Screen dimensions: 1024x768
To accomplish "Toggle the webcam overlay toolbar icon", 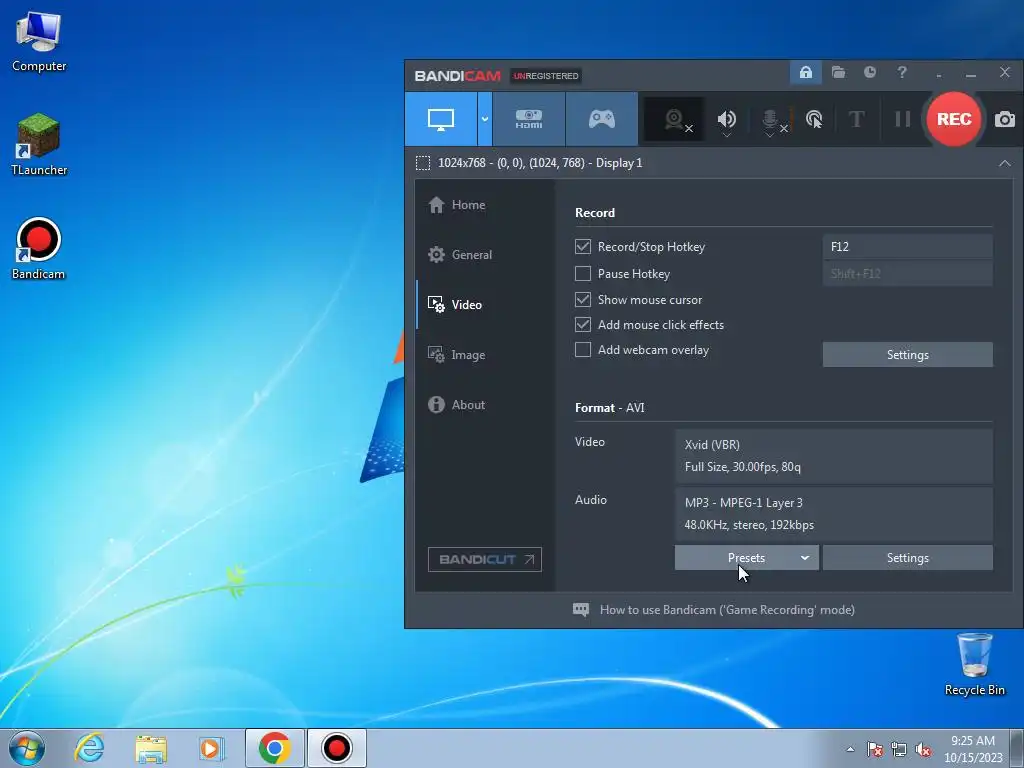I will pos(675,120).
